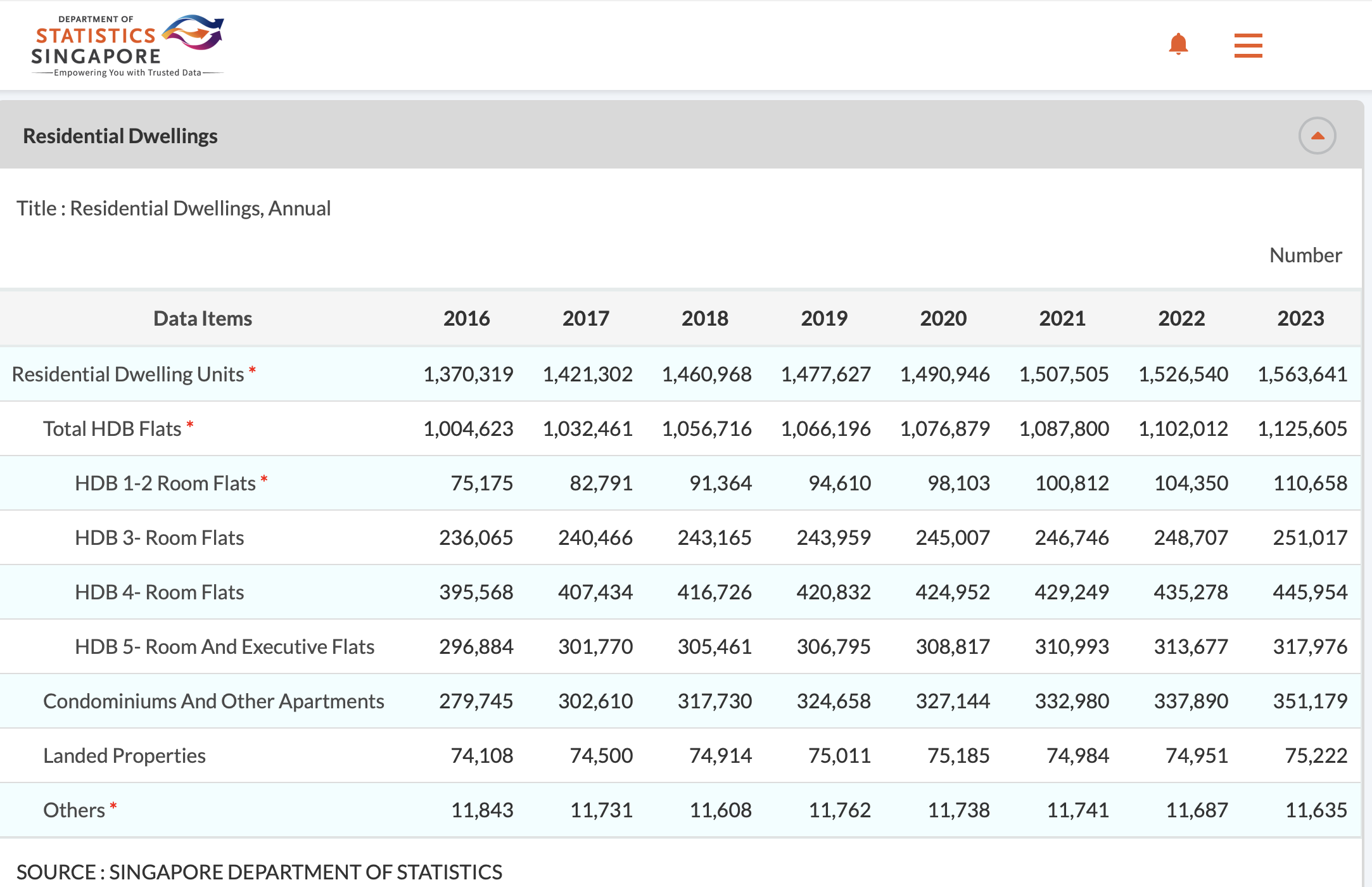Collapse the Residential Dwellings panel
This screenshot has width=1372, height=887.
[1317, 136]
